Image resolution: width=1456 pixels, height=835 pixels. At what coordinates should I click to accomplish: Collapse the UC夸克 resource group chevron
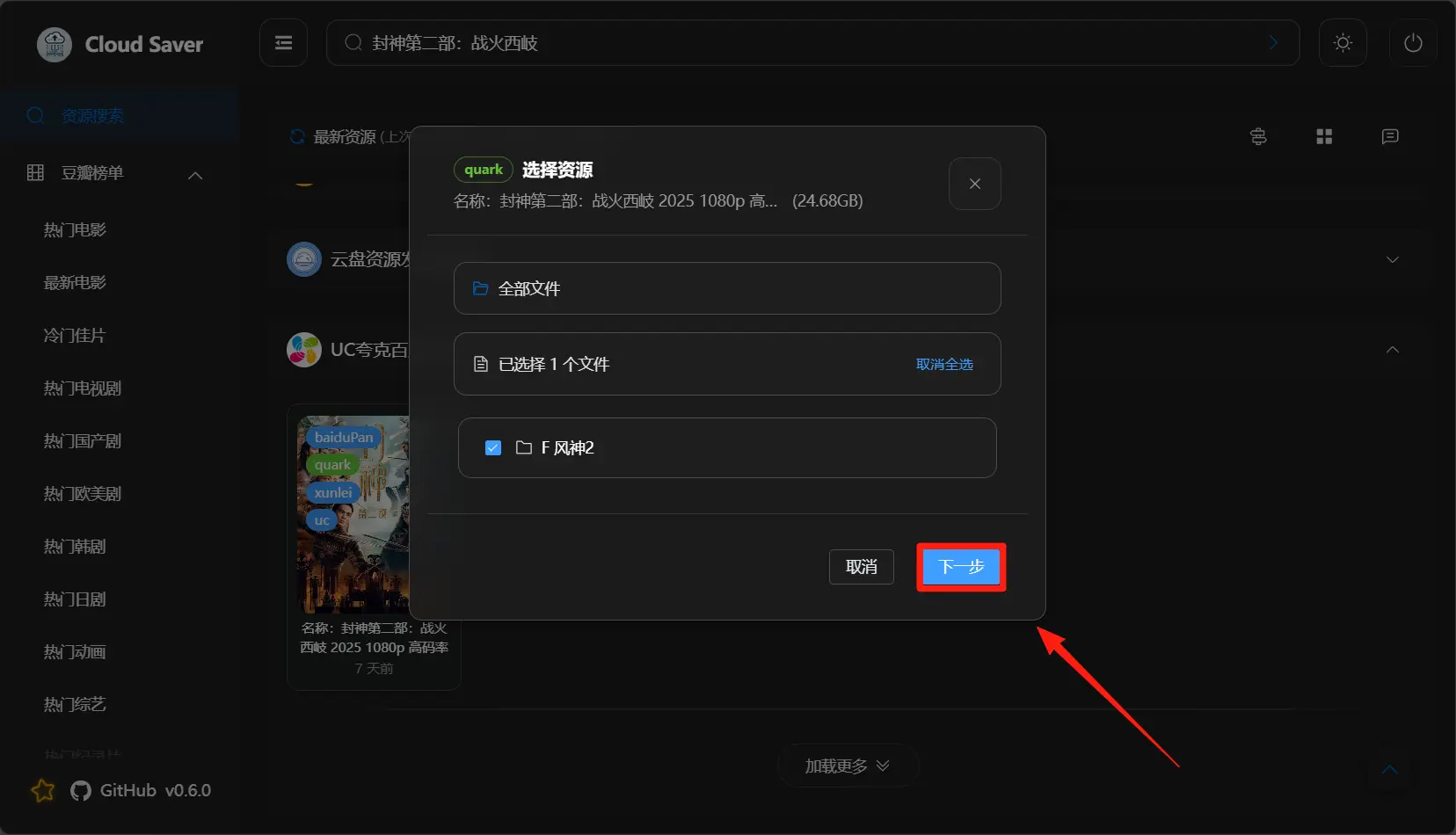point(1393,350)
